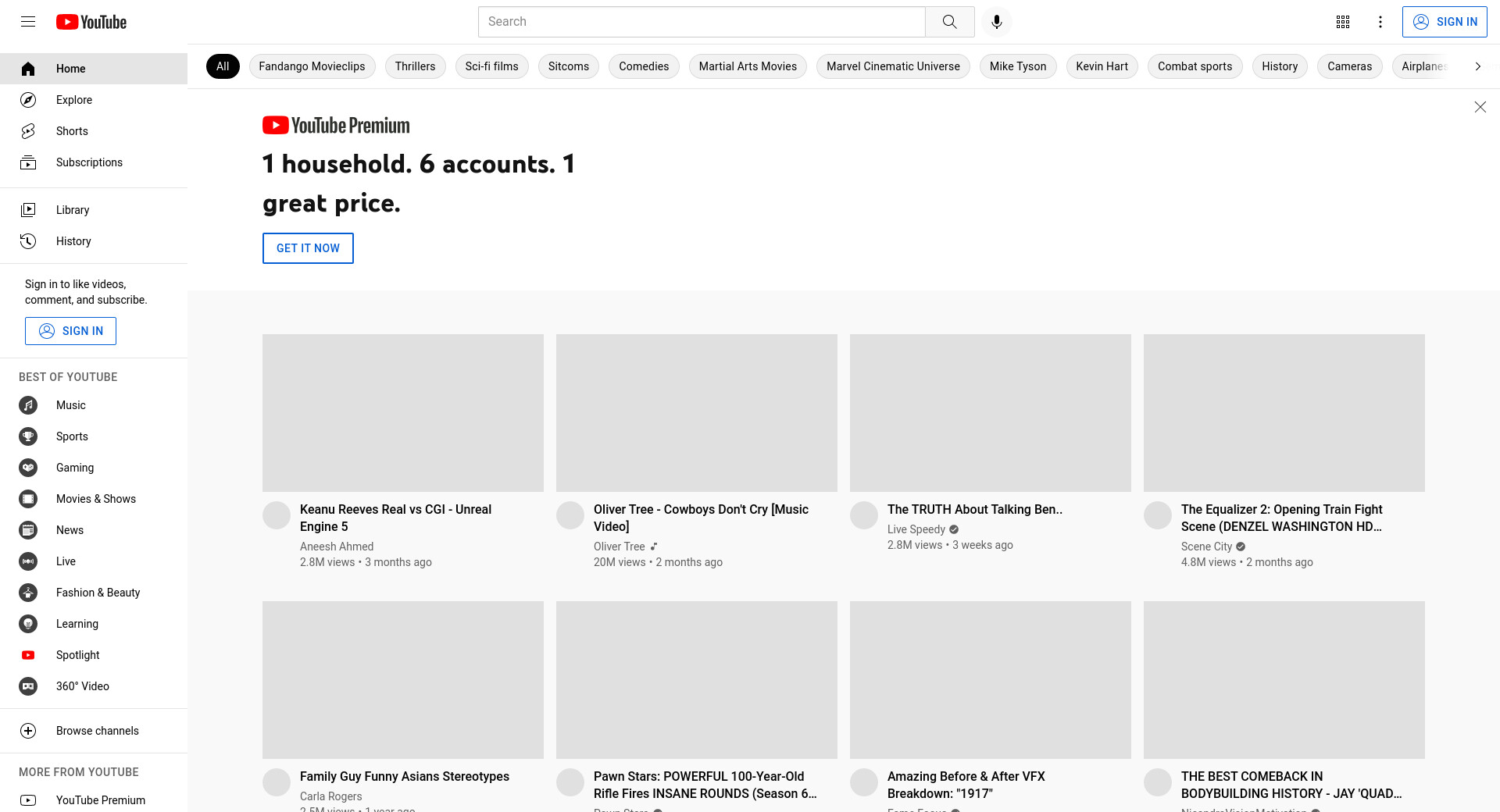Select the Sitcoms chip
1500x812 pixels.
click(569, 66)
